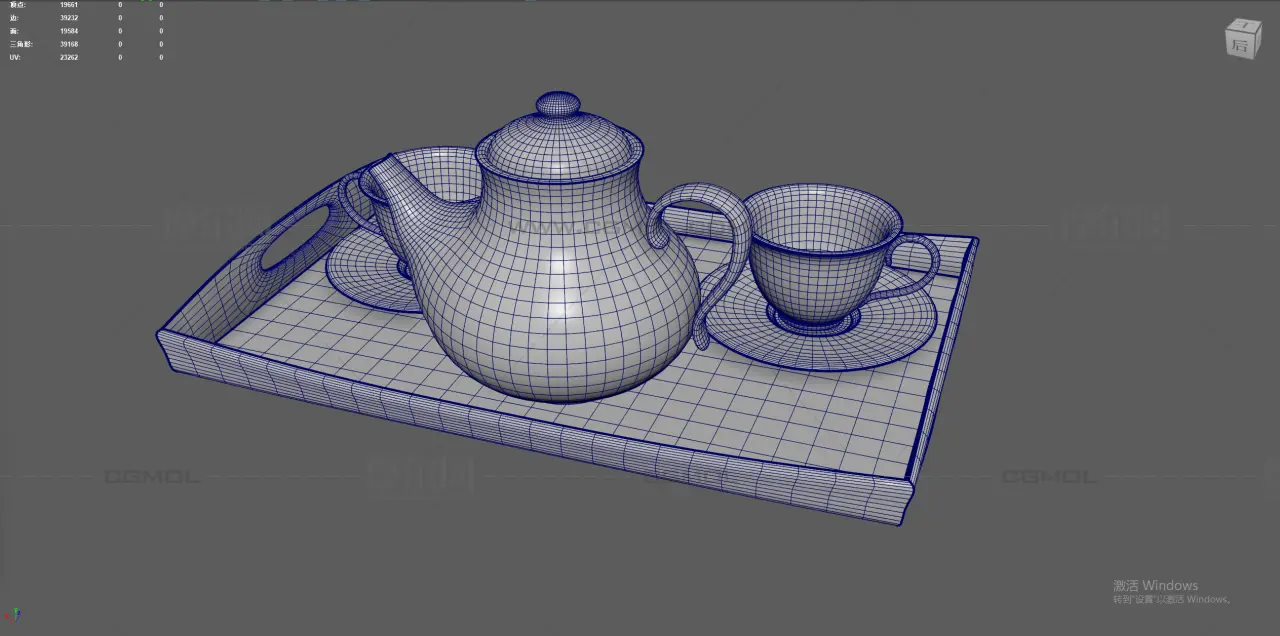Click the XYZ axis gizmo in the viewport corner
1280x636 pixels.
point(13,615)
